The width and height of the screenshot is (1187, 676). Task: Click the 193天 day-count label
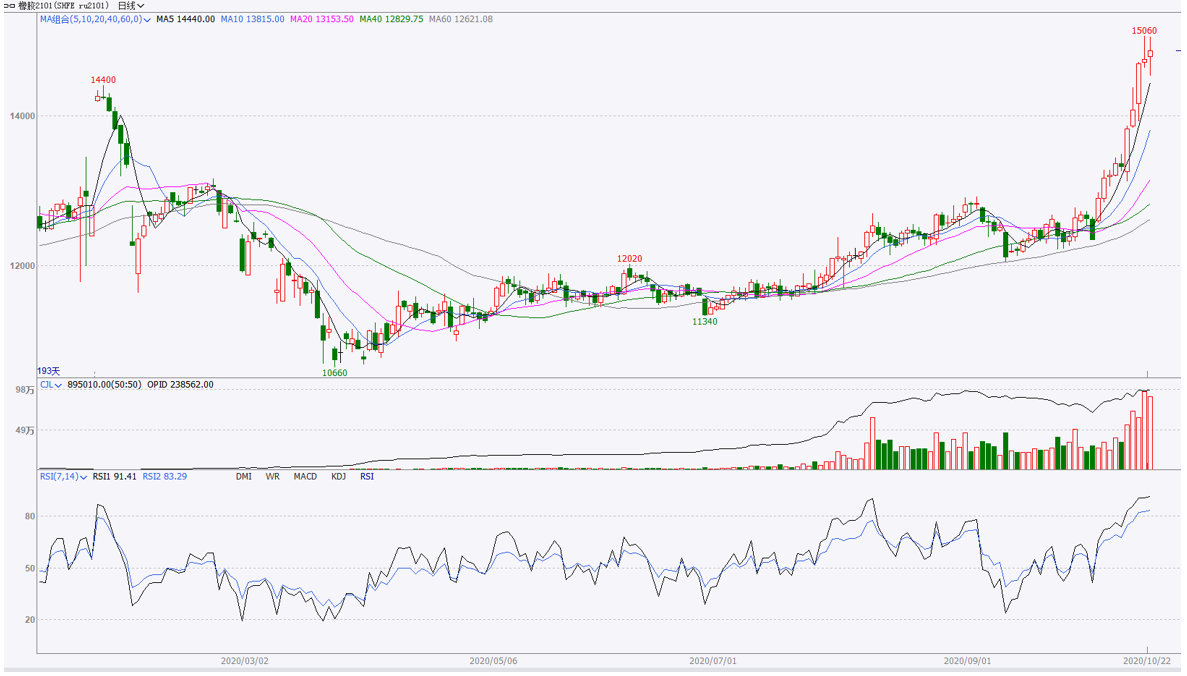pyautogui.click(x=49, y=371)
